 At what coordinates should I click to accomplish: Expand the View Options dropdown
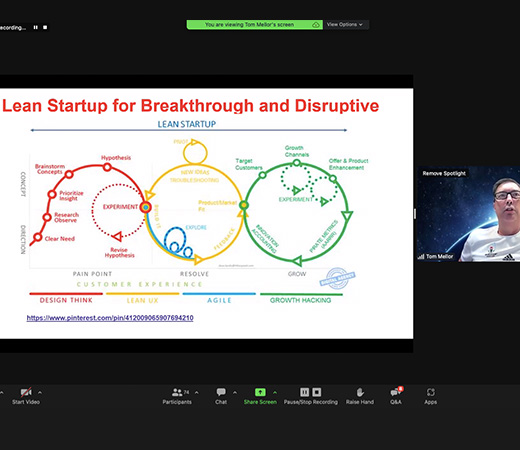pos(346,25)
